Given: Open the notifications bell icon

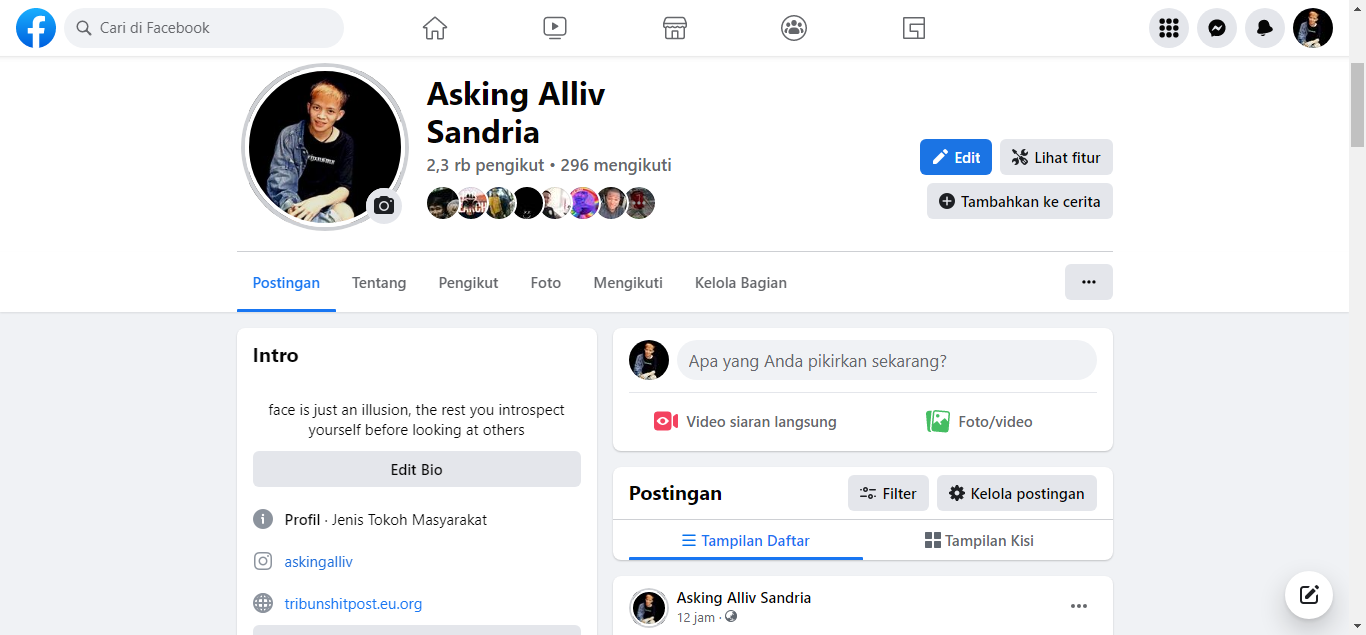Looking at the screenshot, I should (x=1265, y=28).
